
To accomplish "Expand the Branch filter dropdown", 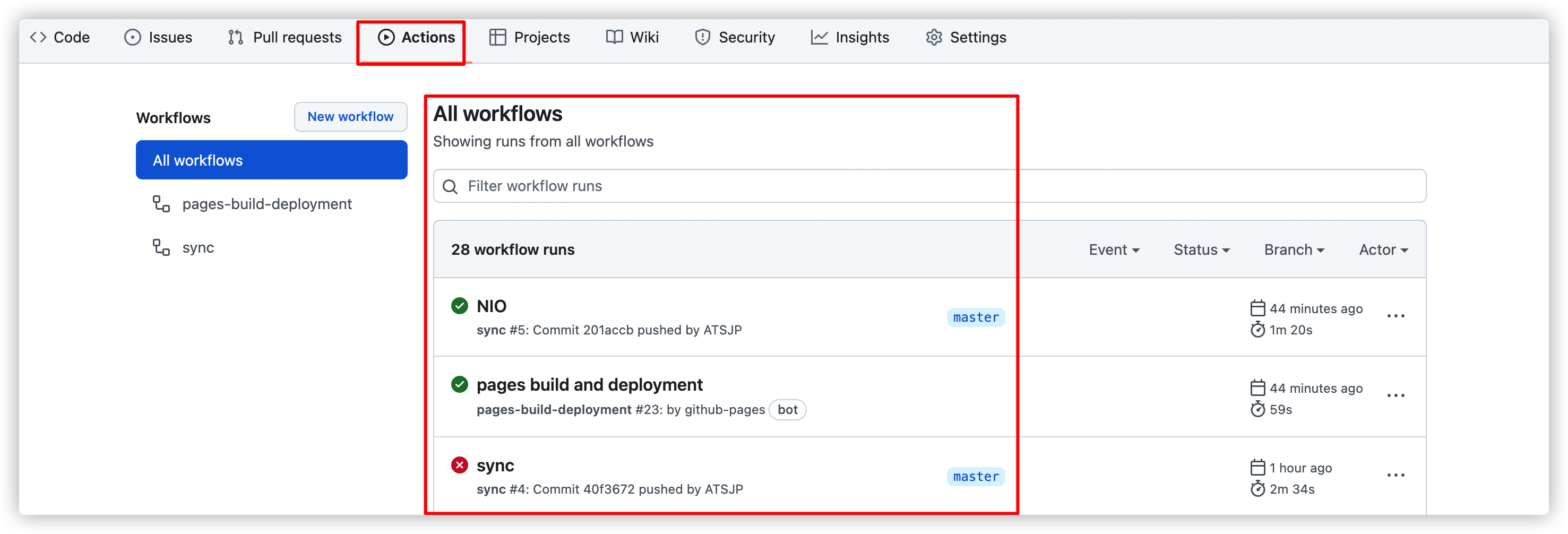I will click(x=1294, y=249).
